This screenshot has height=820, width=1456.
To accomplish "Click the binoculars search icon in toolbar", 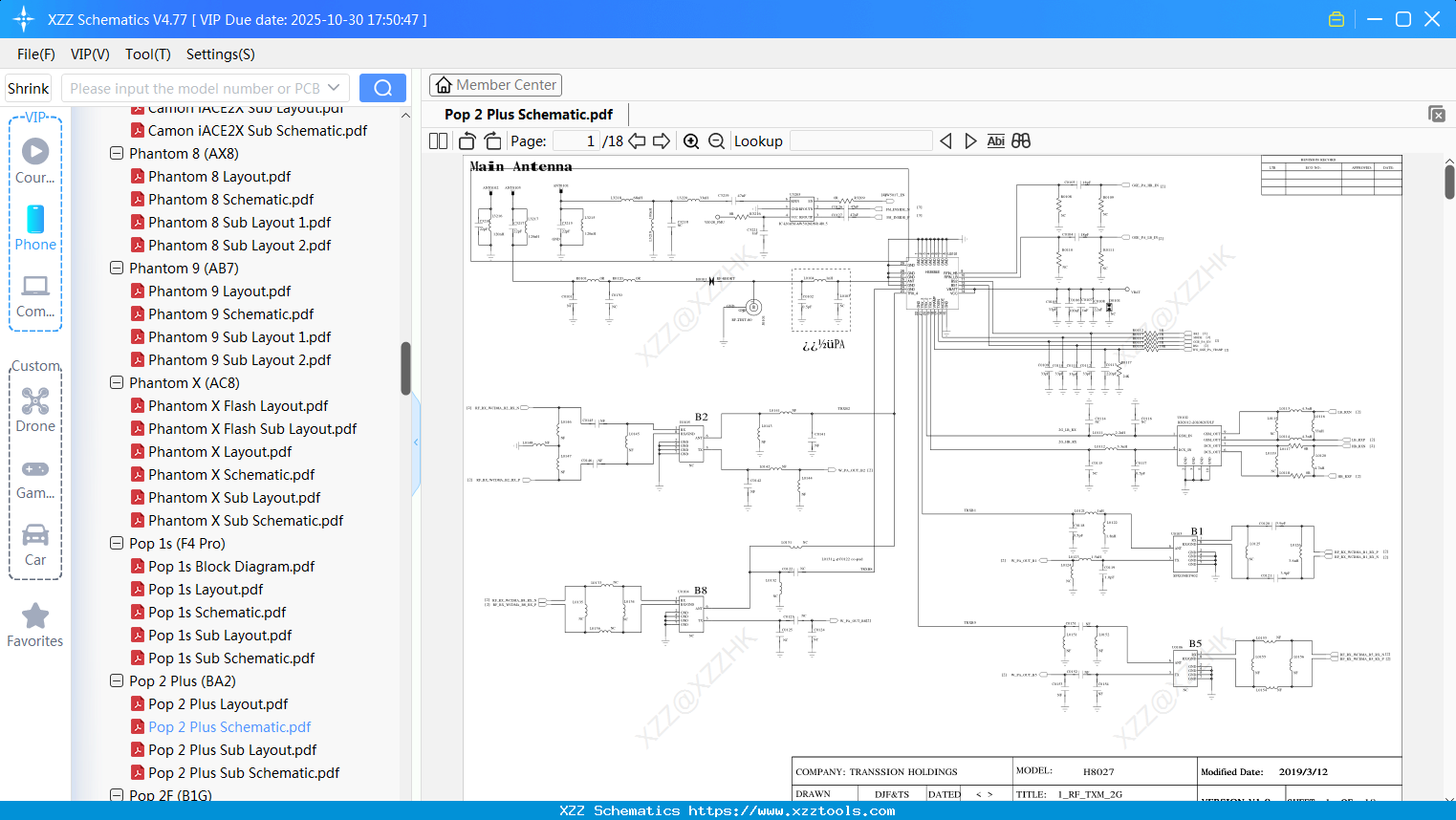I will coord(1020,140).
